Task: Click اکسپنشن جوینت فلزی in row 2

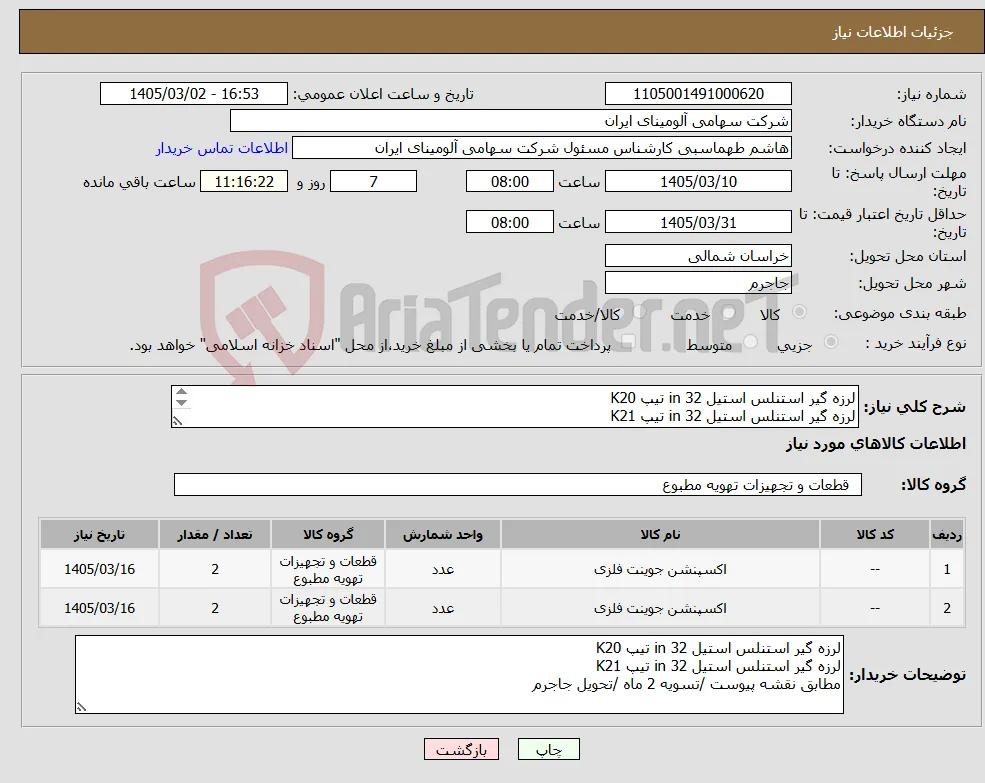Action: (660, 608)
